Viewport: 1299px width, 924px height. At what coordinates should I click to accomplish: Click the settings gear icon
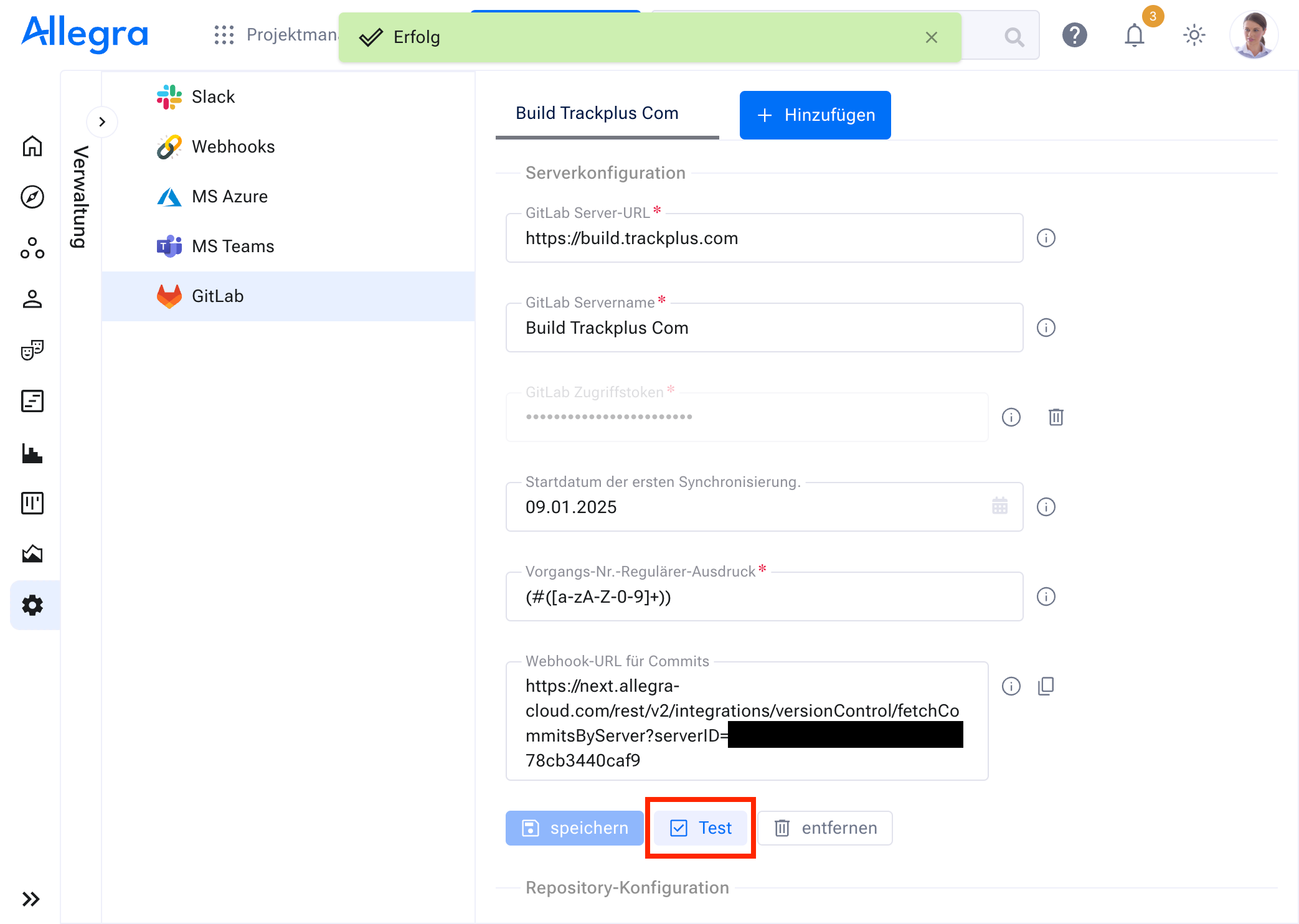pyautogui.click(x=32, y=605)
